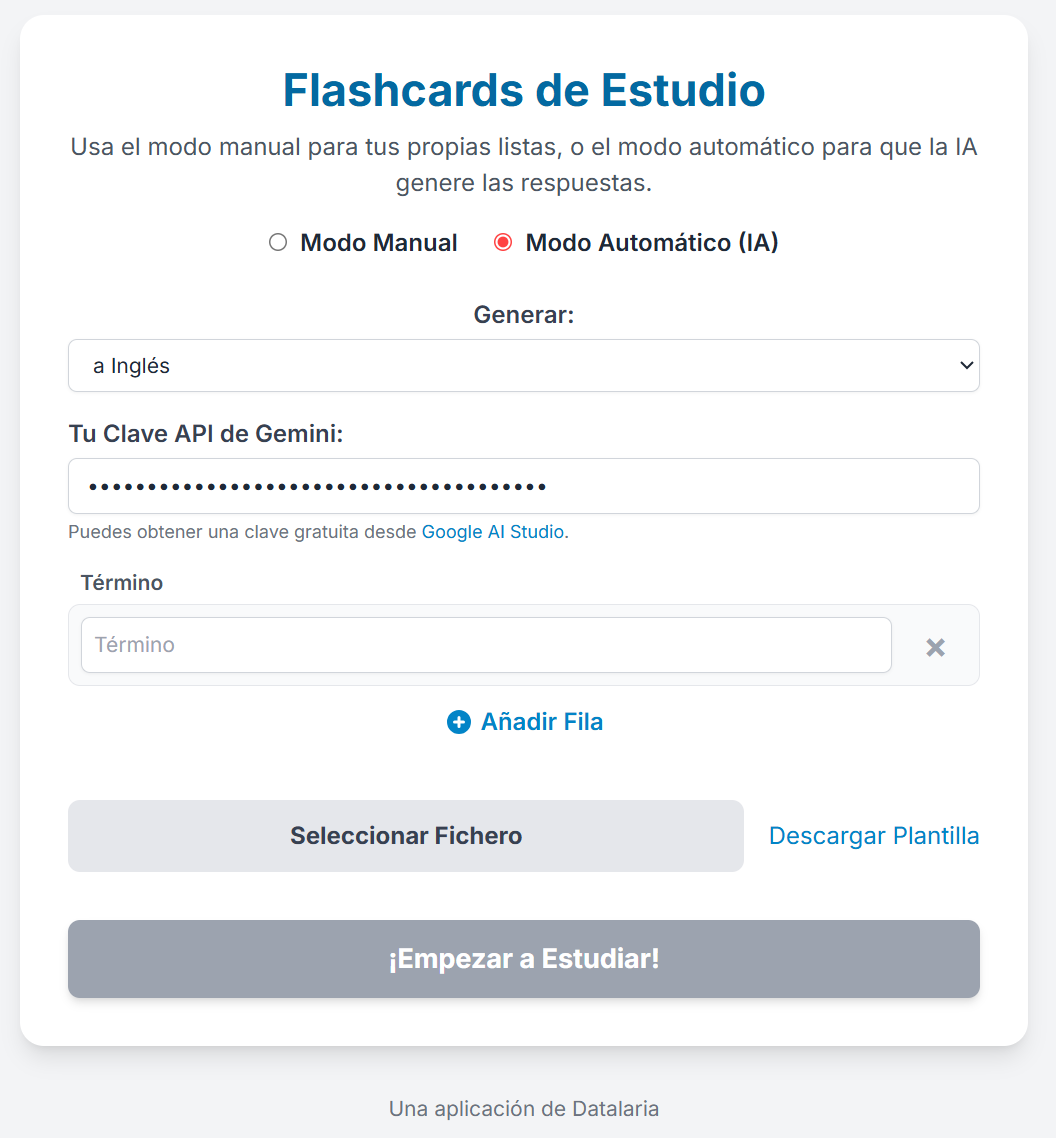Image resolution: width=1056 pixels, height=1138 pixels.
Task: Click the Descargar Plantilla link
Action: [874, 836]
